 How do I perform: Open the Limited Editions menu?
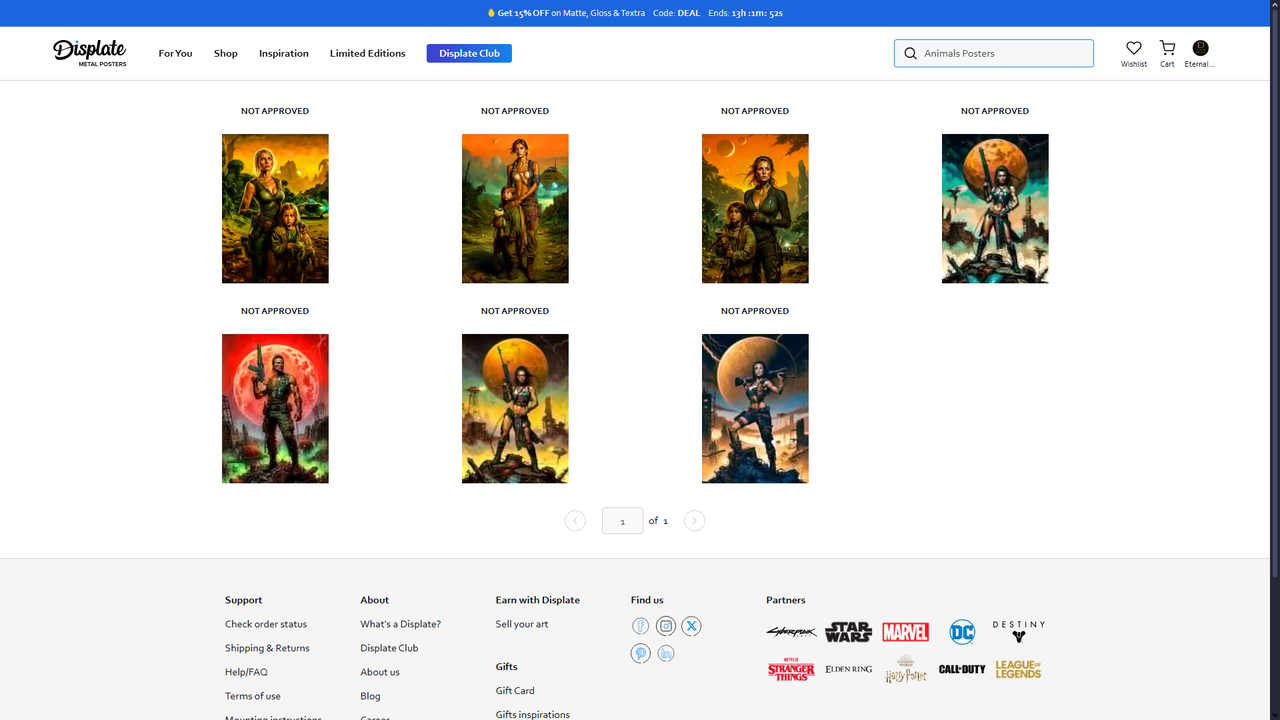point(368,53)
